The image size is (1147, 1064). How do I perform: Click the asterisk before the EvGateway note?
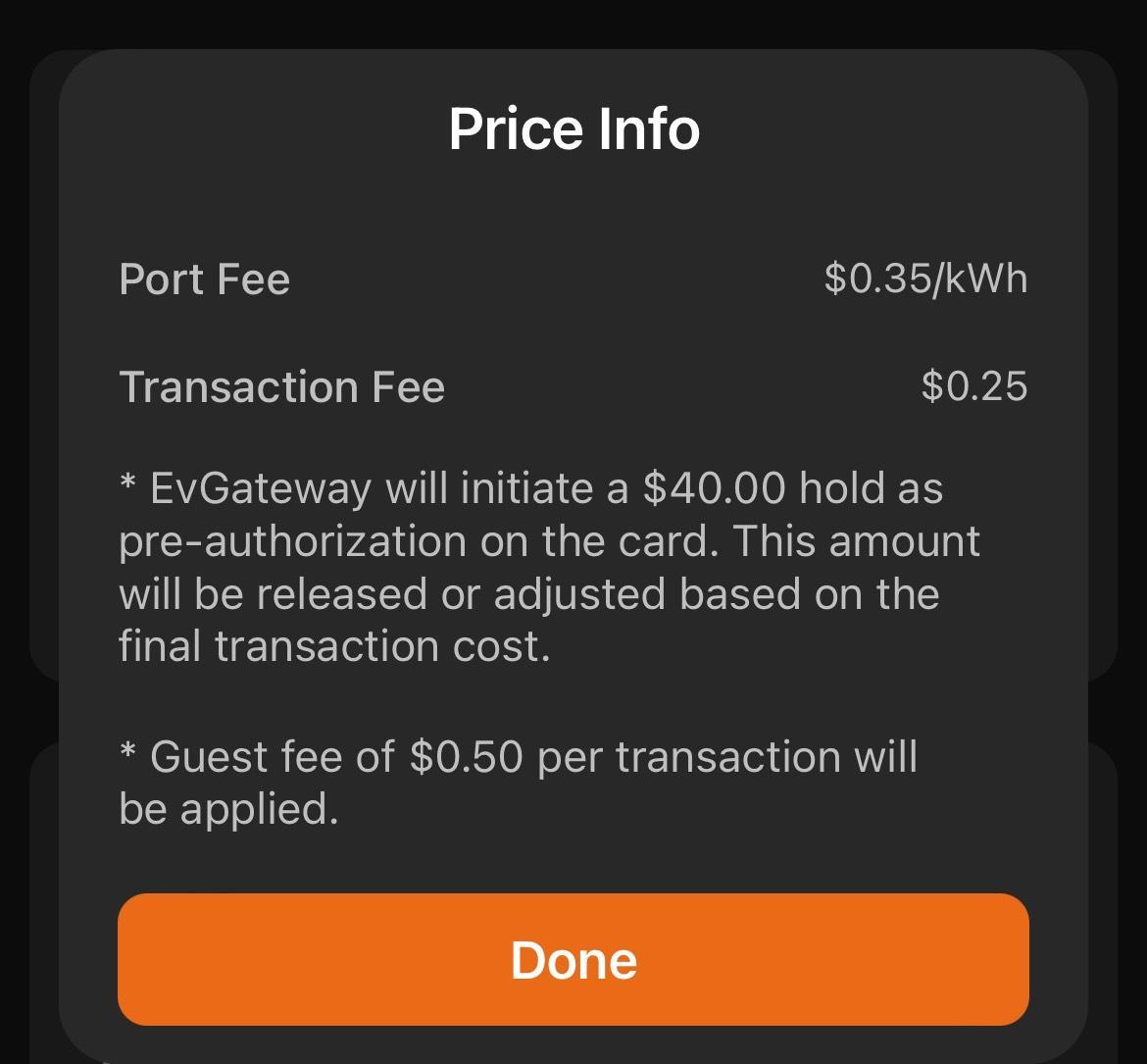(127, 483)
